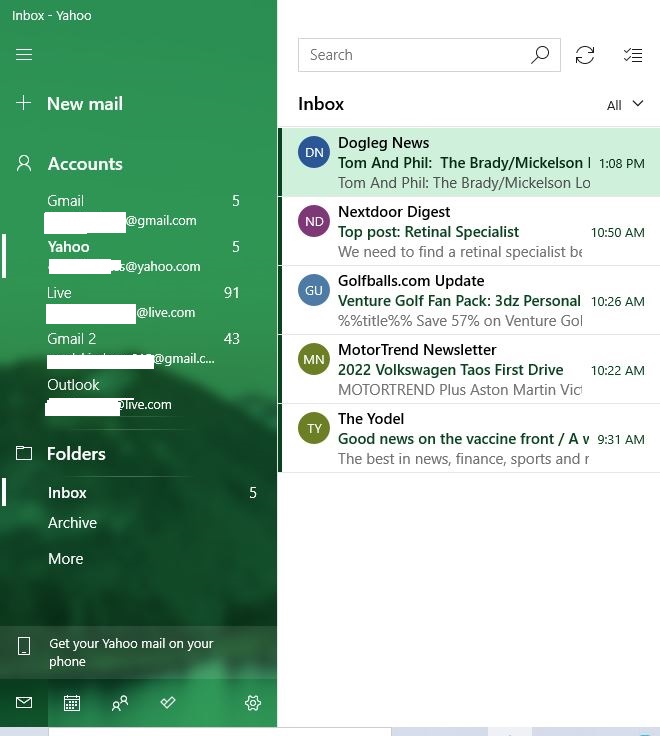This screenshot has height=736, width=660.
Task: Click the search magnifier icon
Action: click(x=540, y=55)
